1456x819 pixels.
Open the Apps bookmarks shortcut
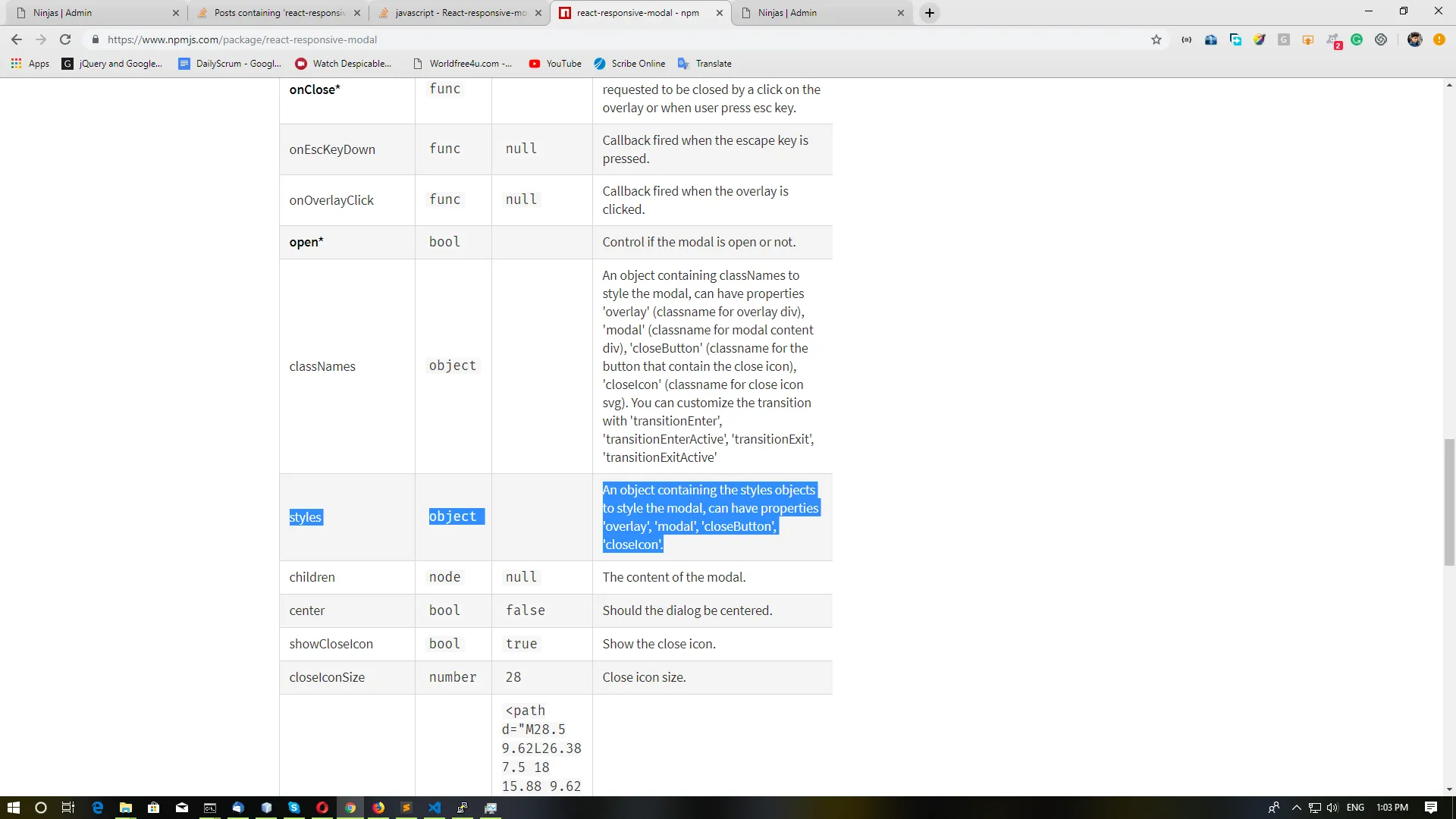tap(30, 64)
